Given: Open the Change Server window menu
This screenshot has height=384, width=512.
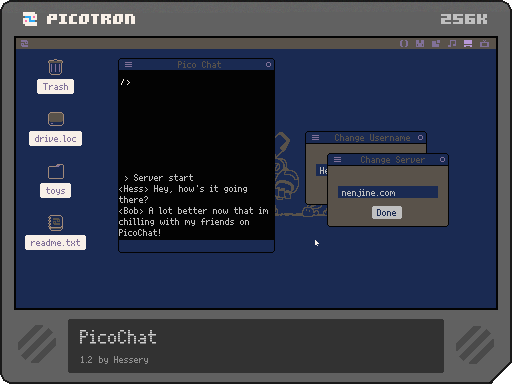Looking at the screenshot, I should (x=337, y=160).
